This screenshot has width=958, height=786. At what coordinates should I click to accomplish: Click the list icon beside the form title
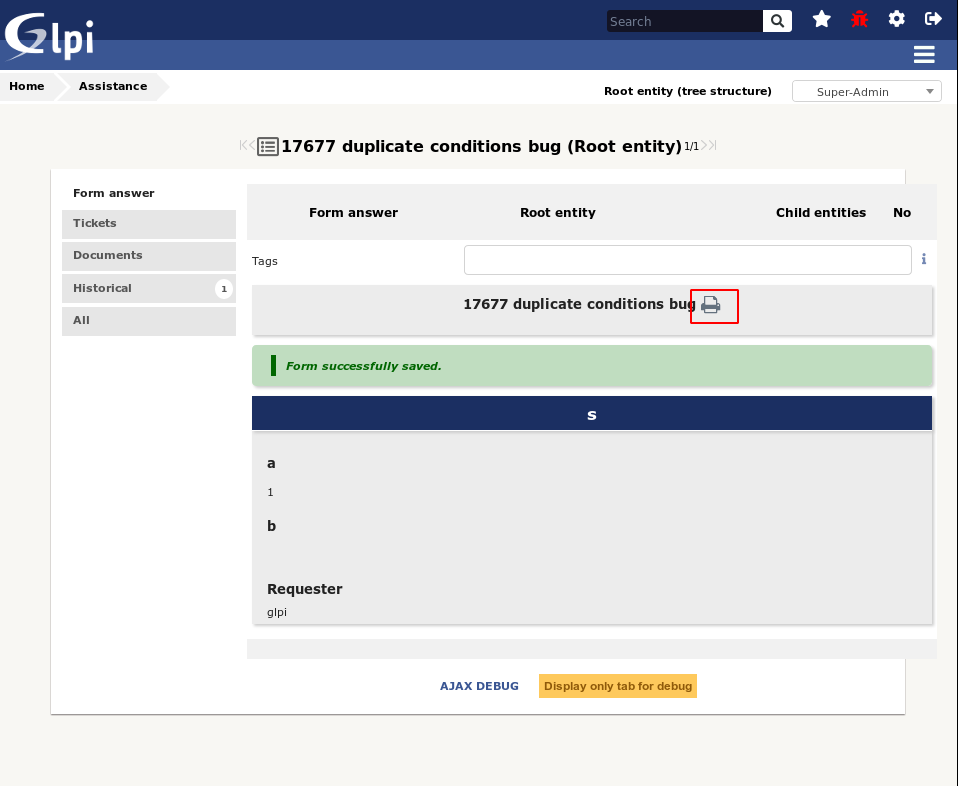pos(266,146)
